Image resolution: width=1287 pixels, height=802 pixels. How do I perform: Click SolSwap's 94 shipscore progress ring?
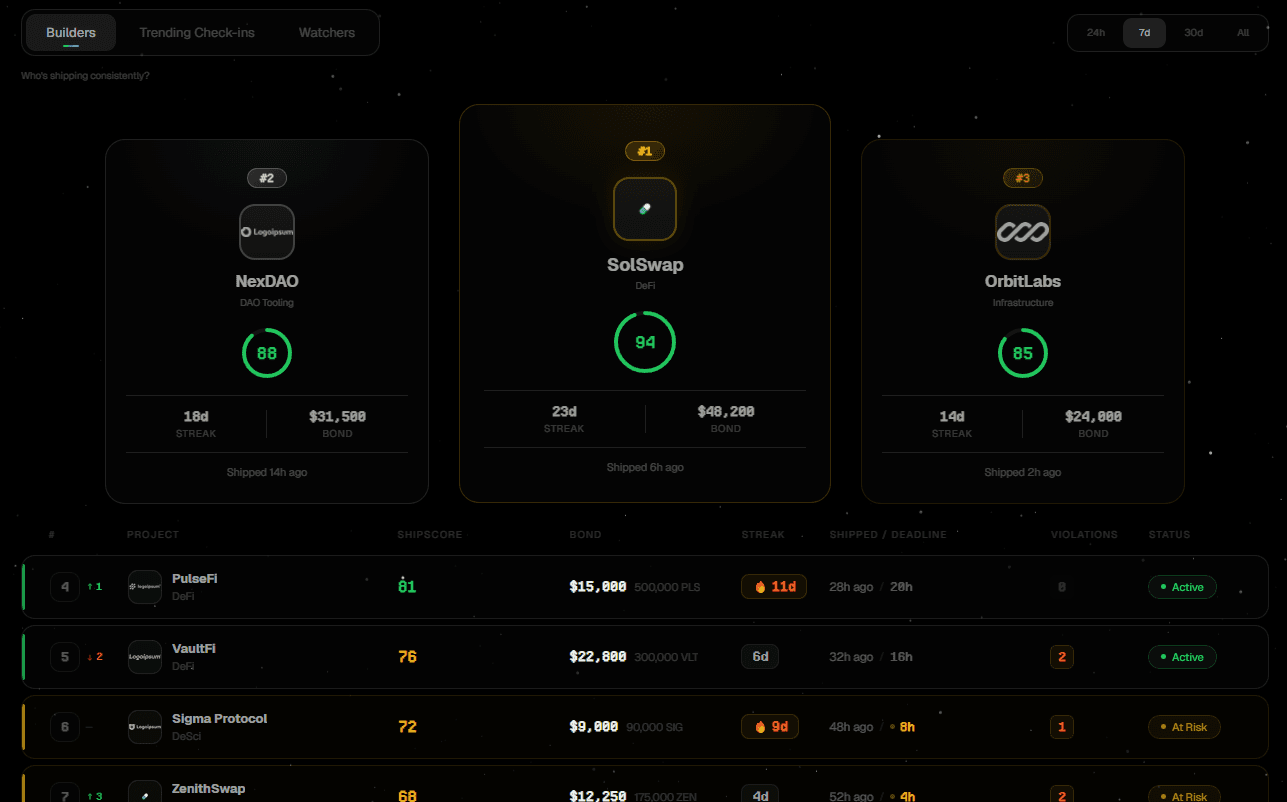coord(645,341)
